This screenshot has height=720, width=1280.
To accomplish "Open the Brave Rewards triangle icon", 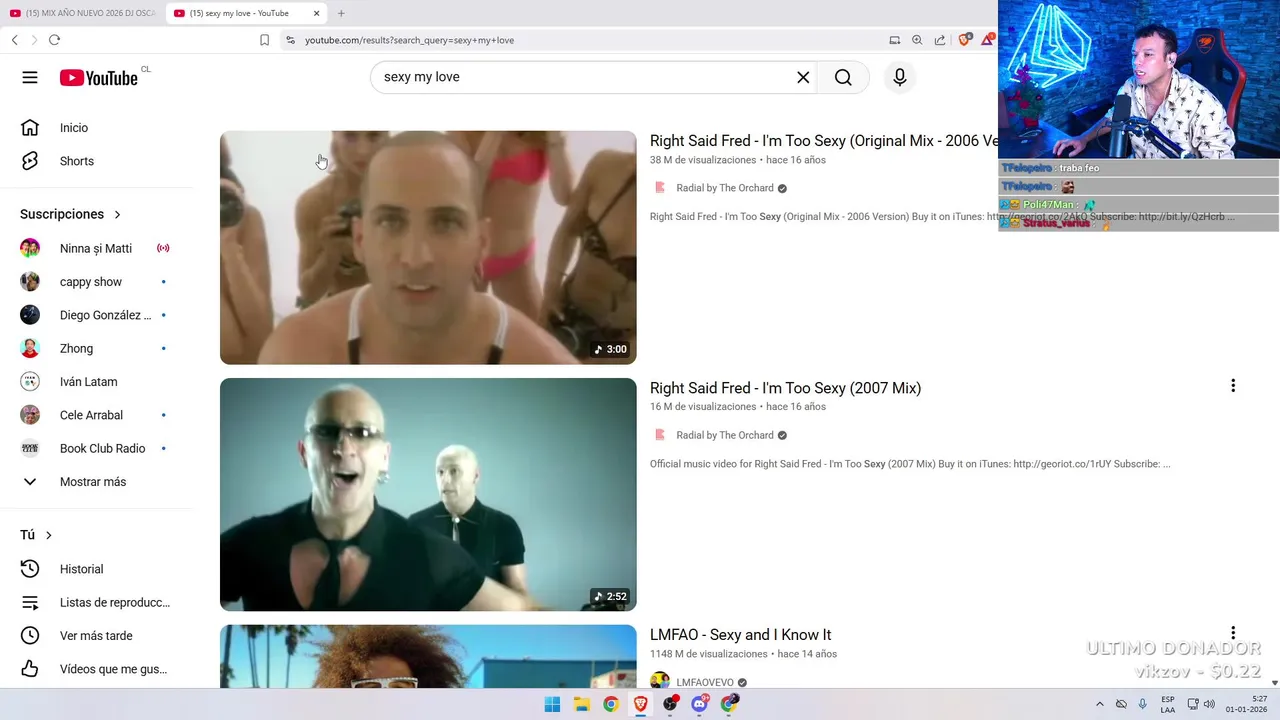I will (988, 39).
